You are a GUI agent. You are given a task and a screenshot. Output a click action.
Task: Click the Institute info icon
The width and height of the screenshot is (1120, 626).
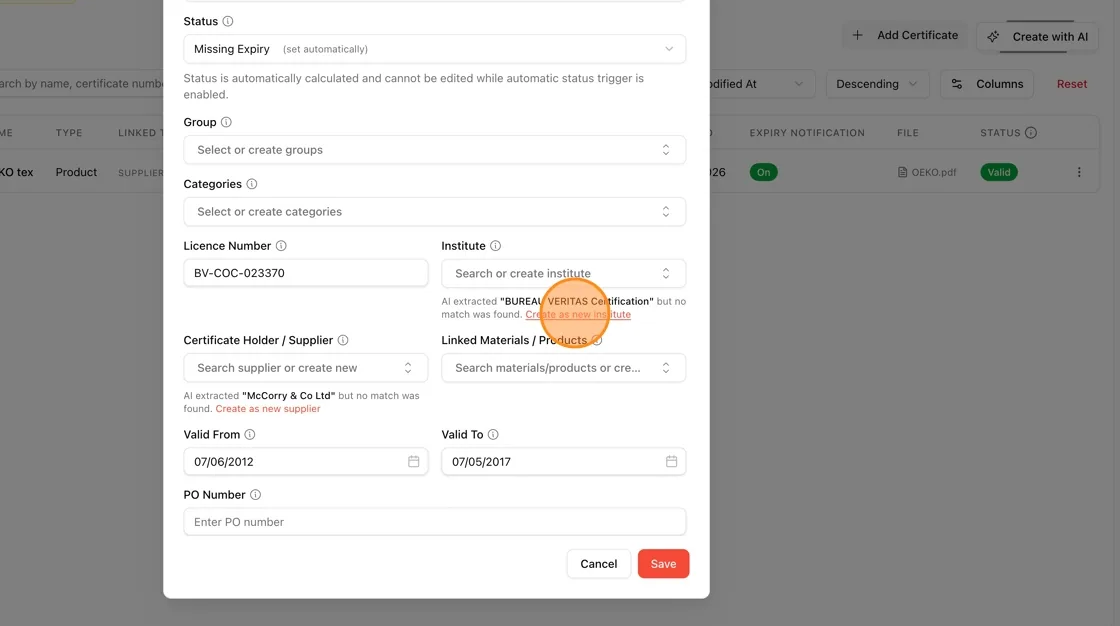point(496,246)
